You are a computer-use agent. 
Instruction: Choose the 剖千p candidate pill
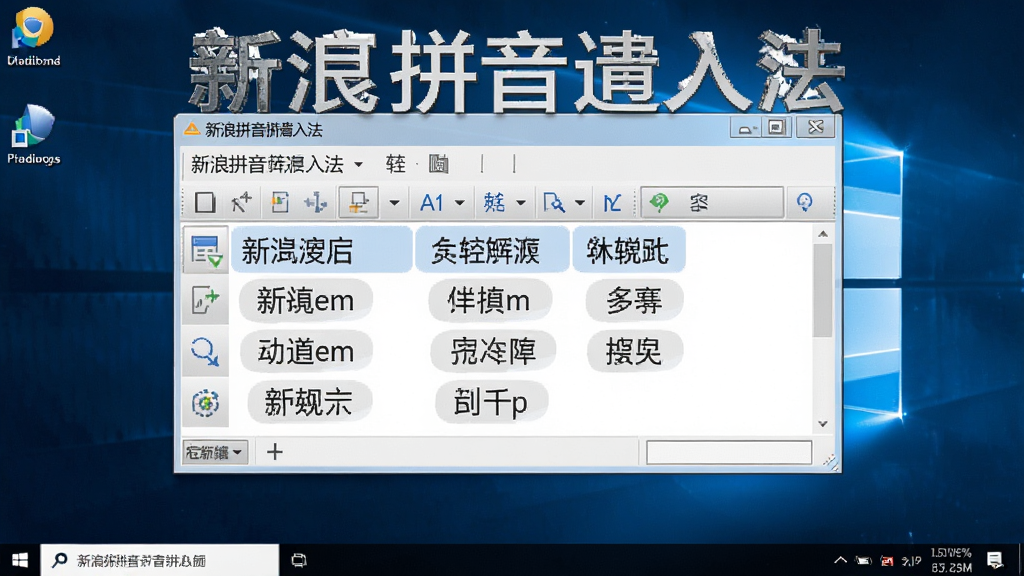click(x=491, y=402)
